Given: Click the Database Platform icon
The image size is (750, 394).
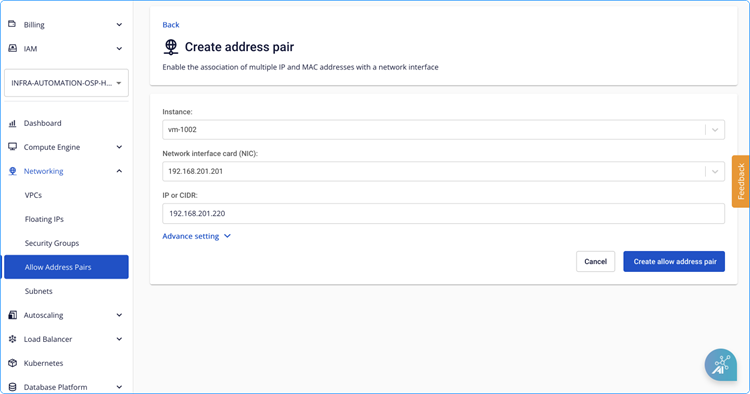Looking at the screenshot, I should coord(12,387).
